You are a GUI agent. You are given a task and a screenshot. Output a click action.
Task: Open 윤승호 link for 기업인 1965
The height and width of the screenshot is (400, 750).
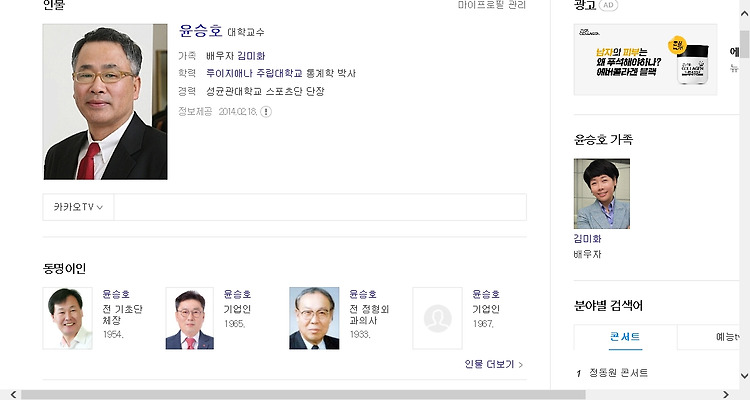coord(237,294)
